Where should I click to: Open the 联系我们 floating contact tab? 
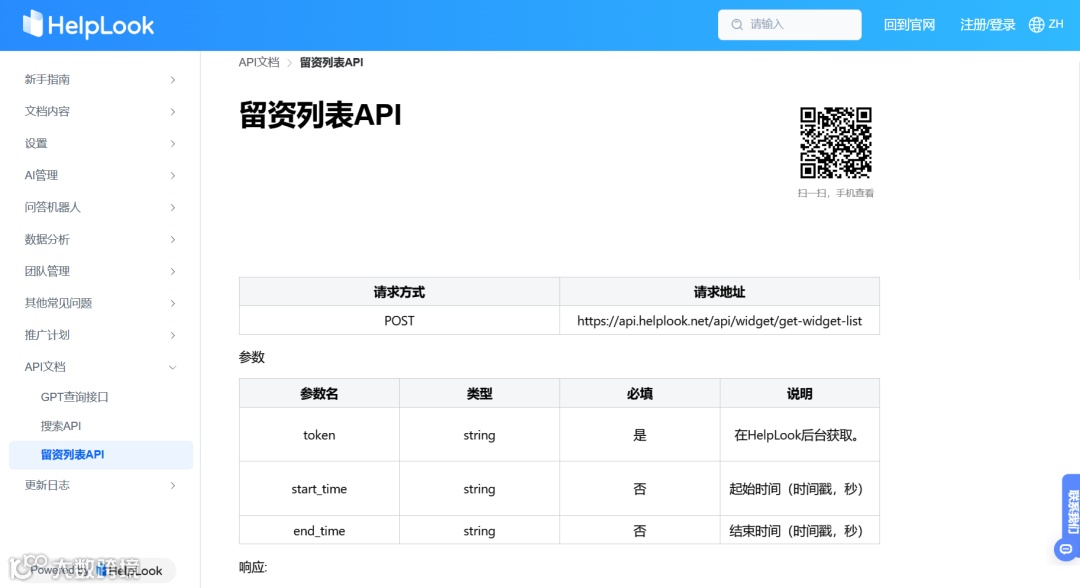tap(1072, 510)
